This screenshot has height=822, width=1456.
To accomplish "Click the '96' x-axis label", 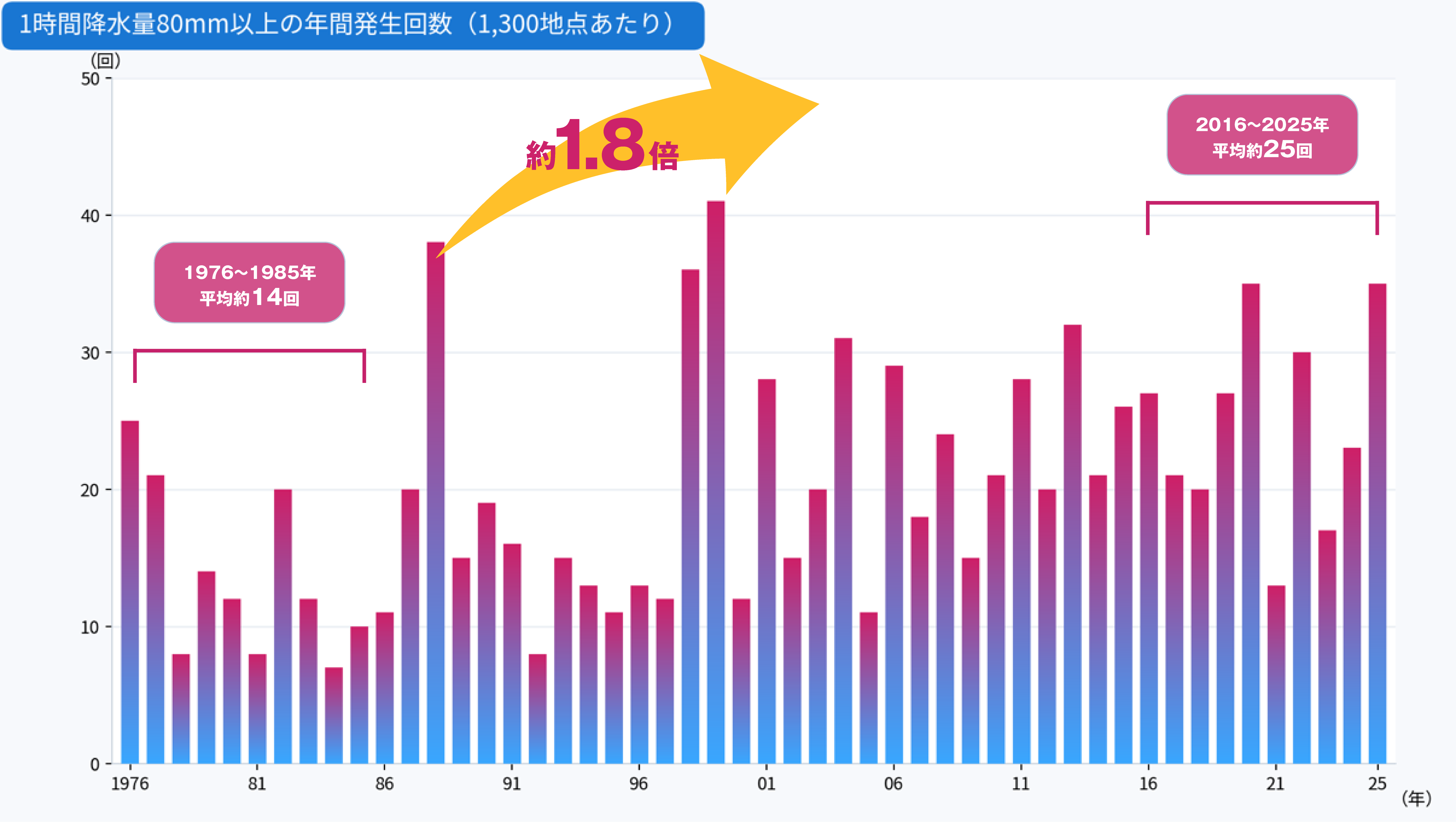I will coord(639,783).
